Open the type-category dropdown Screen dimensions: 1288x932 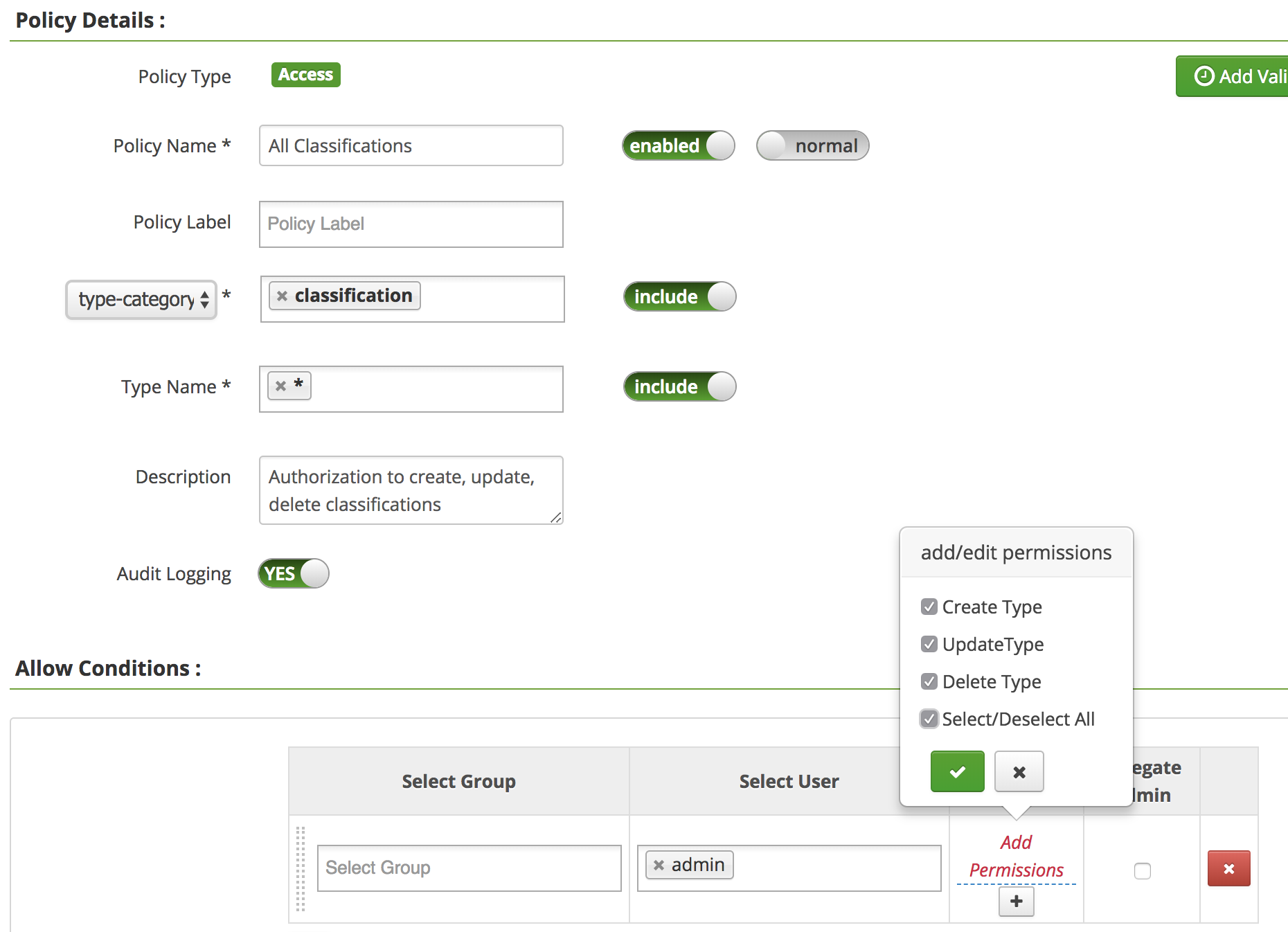141,299
